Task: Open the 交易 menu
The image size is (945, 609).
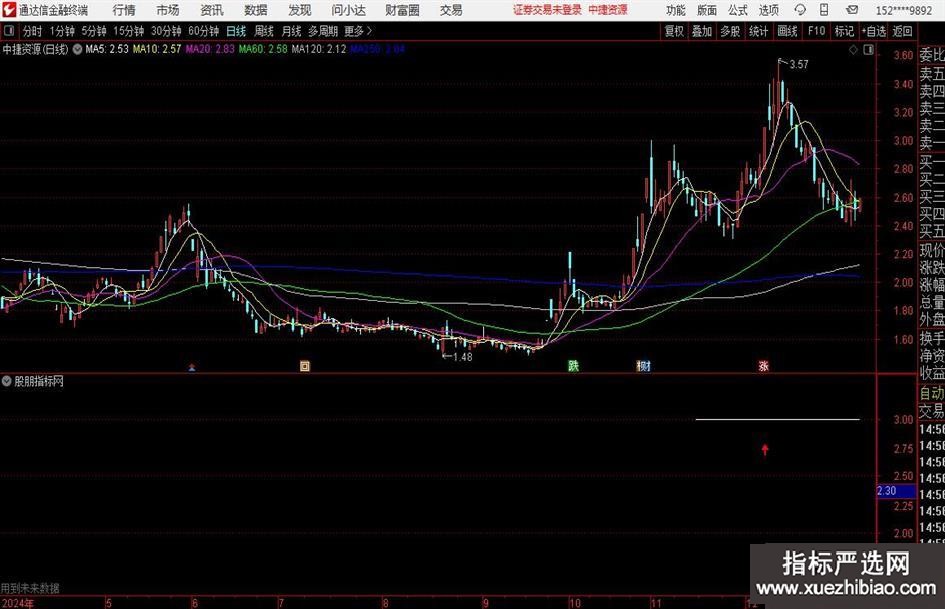Action: 451,10
